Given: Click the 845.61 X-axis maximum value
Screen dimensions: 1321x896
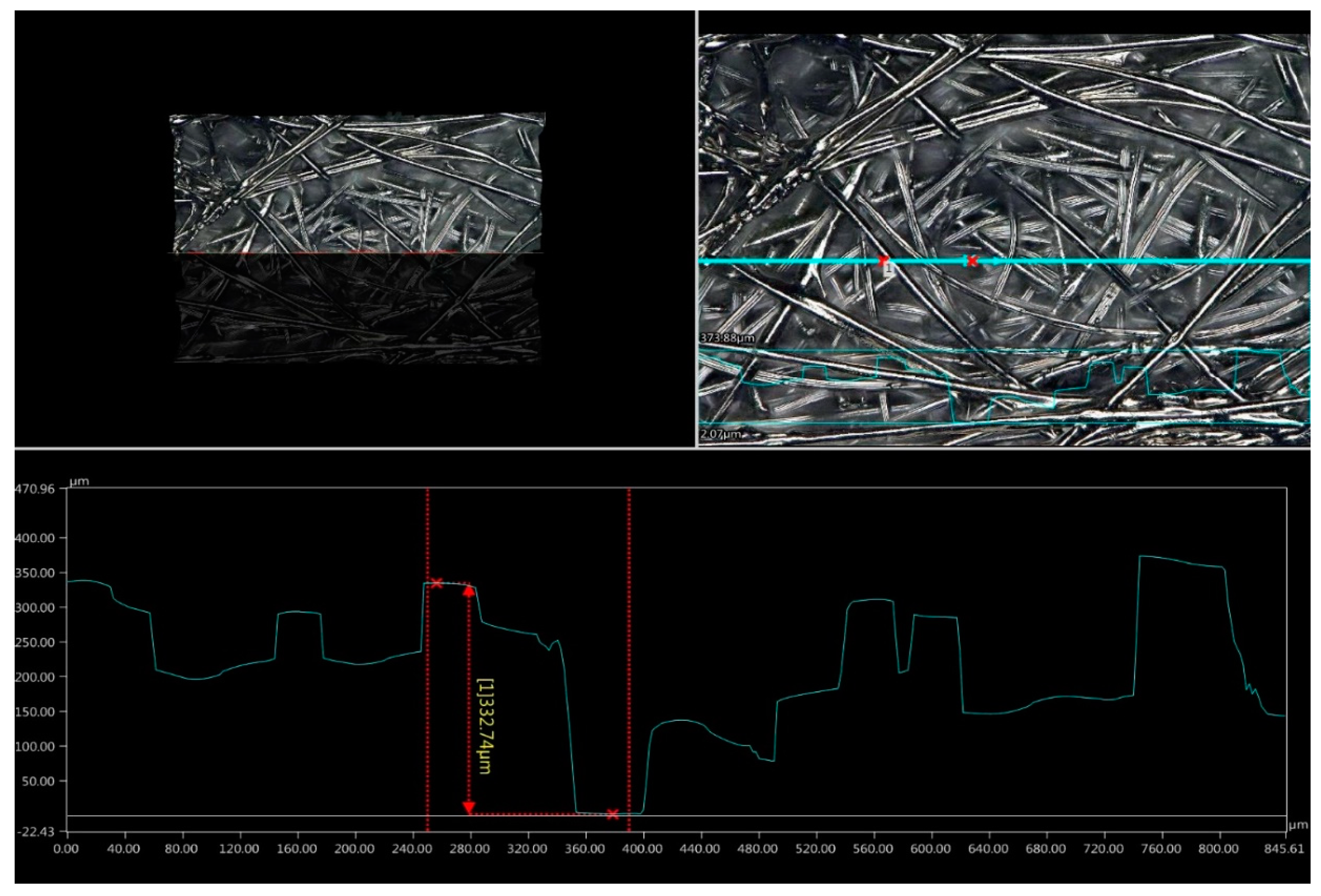Looking at the screenshot, I should [1285, 849].
